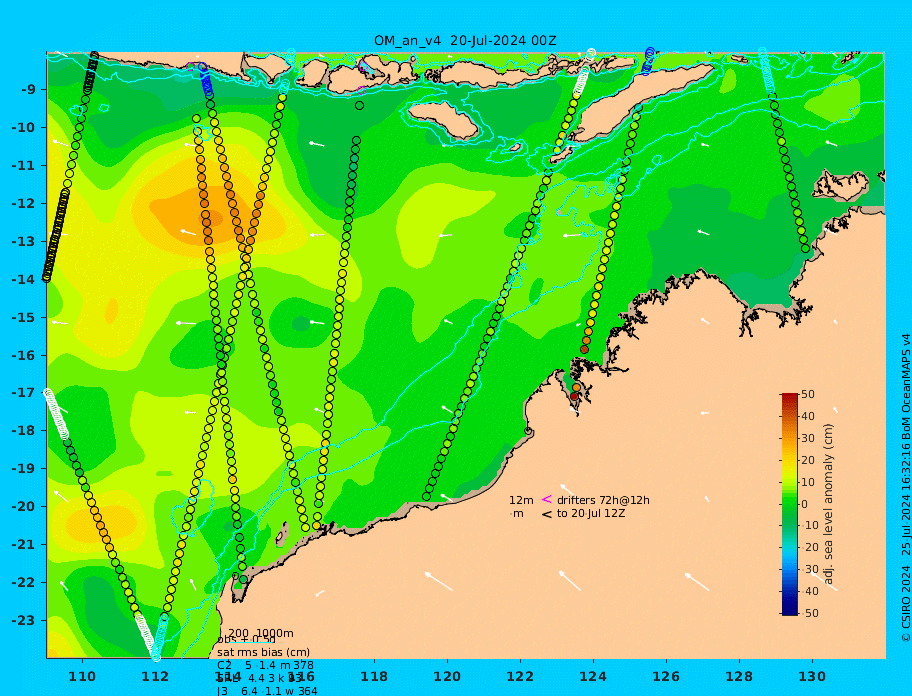Click latitude axis label -21
This screenshot has width=912, height=696.
click(23, 545)
